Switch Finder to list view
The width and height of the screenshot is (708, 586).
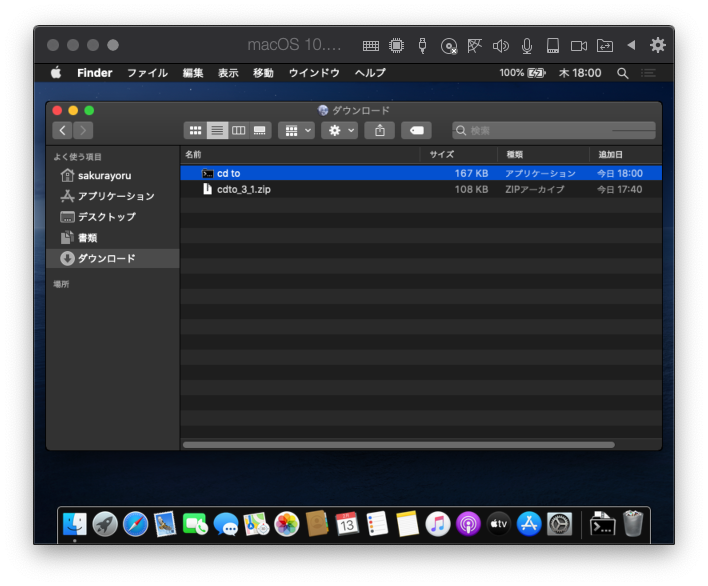(x=217, y=130)
